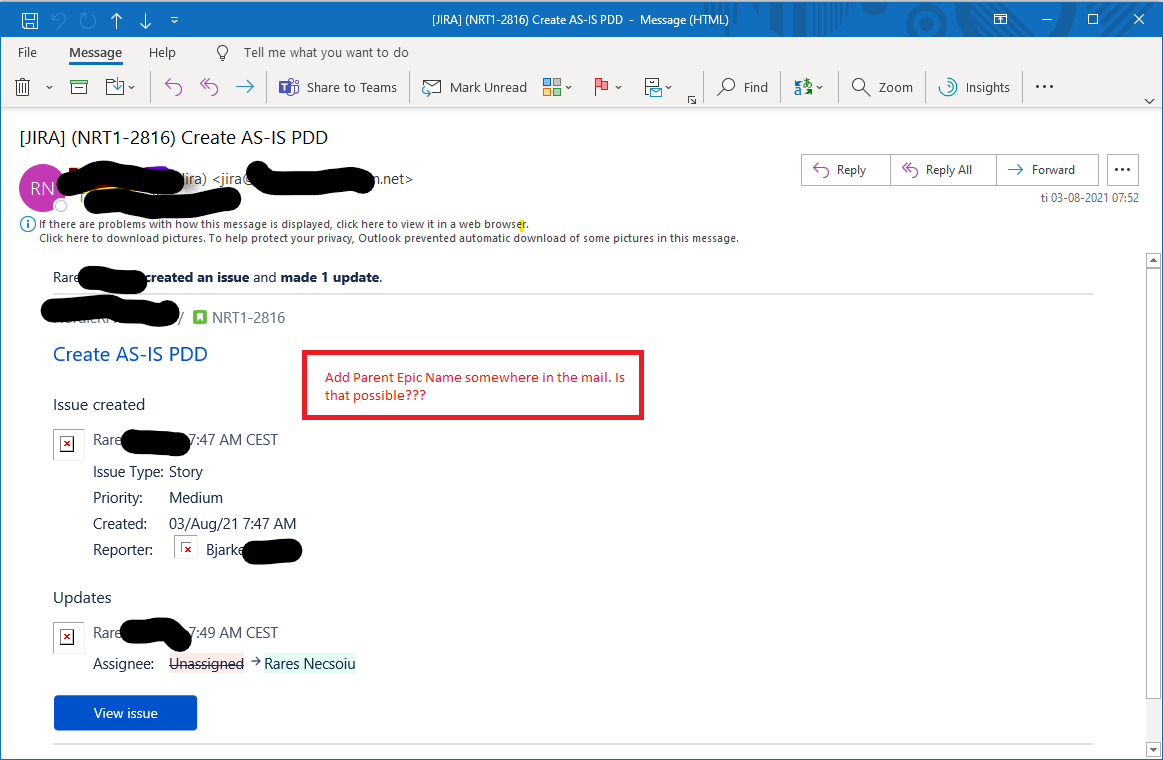The width and height of the screenshot is (1163, 760).
Task: Click the green story icon beside NRT1-2816
Action: point(200,317)
